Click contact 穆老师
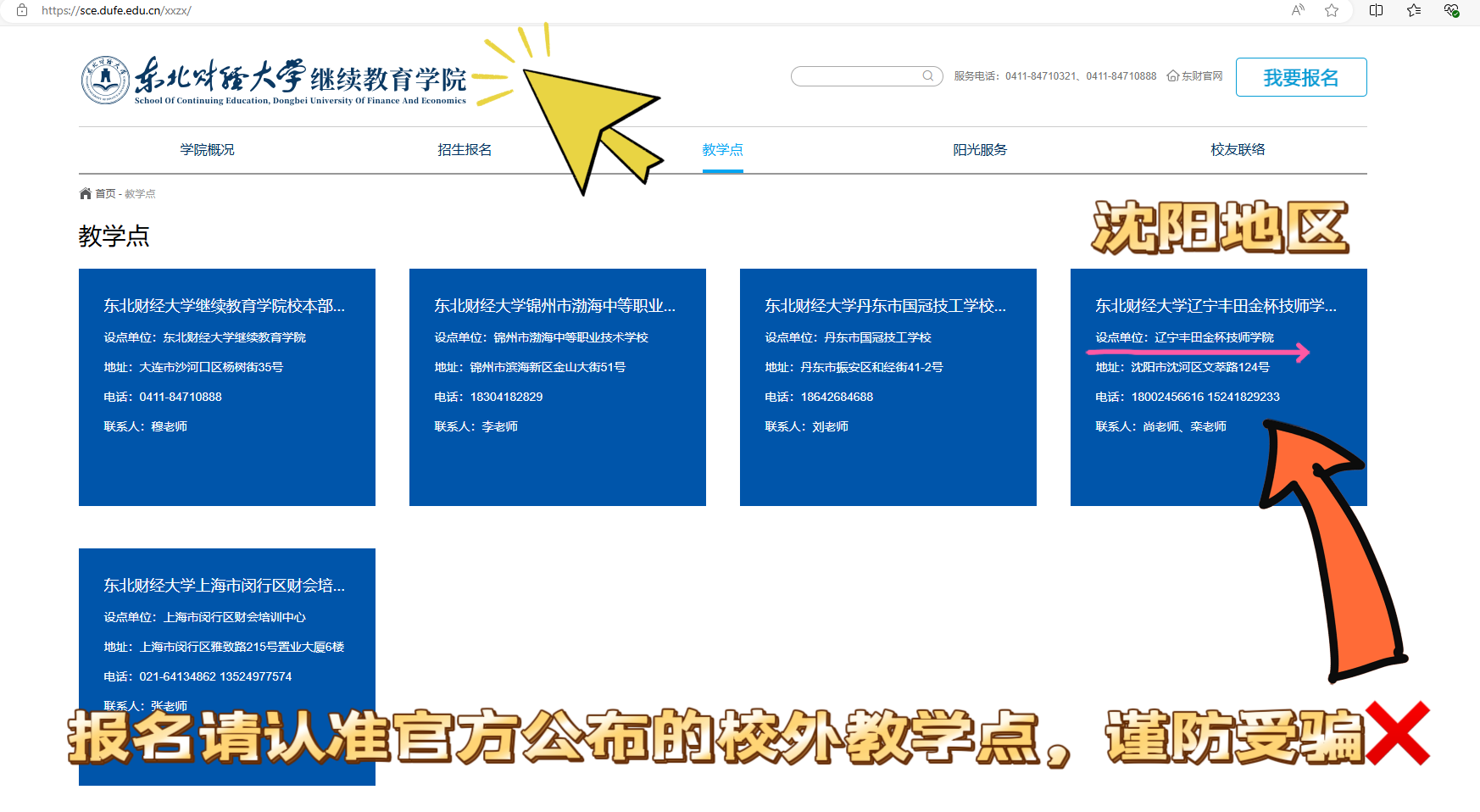The height and width of the screenshot is (812, 1480). (x=146, y=426)
